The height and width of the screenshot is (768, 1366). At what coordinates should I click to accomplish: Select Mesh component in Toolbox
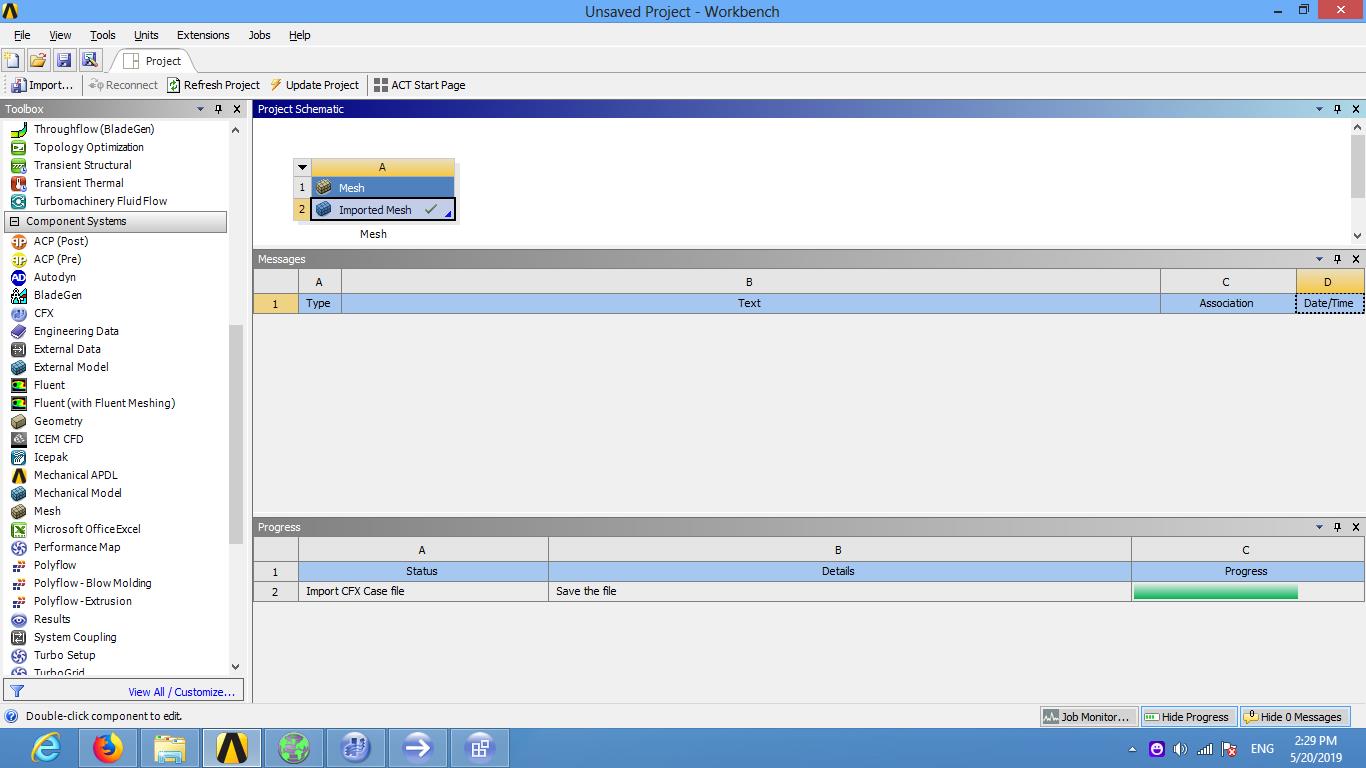[x=47, y=511]
